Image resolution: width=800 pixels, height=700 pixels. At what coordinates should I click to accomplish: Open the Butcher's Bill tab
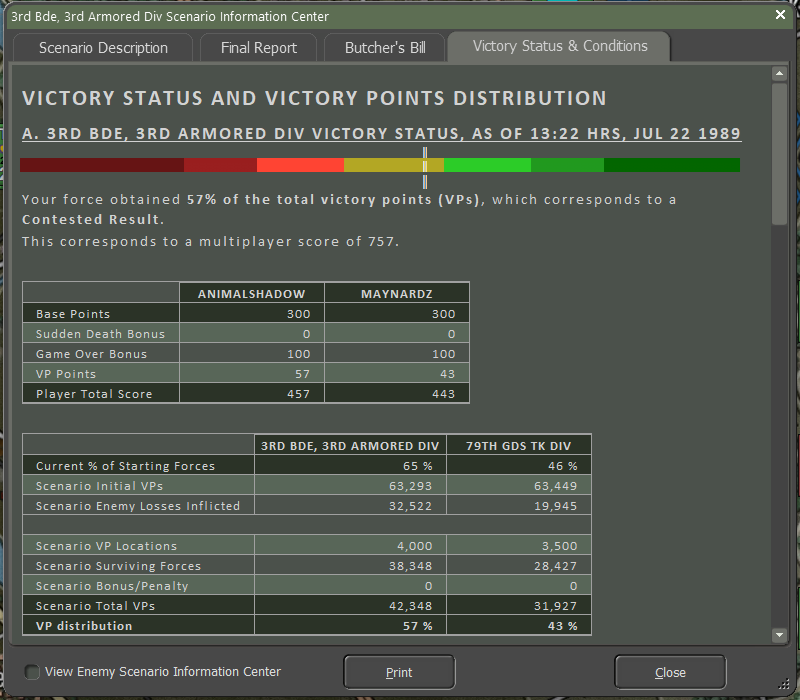click(385, 47)
